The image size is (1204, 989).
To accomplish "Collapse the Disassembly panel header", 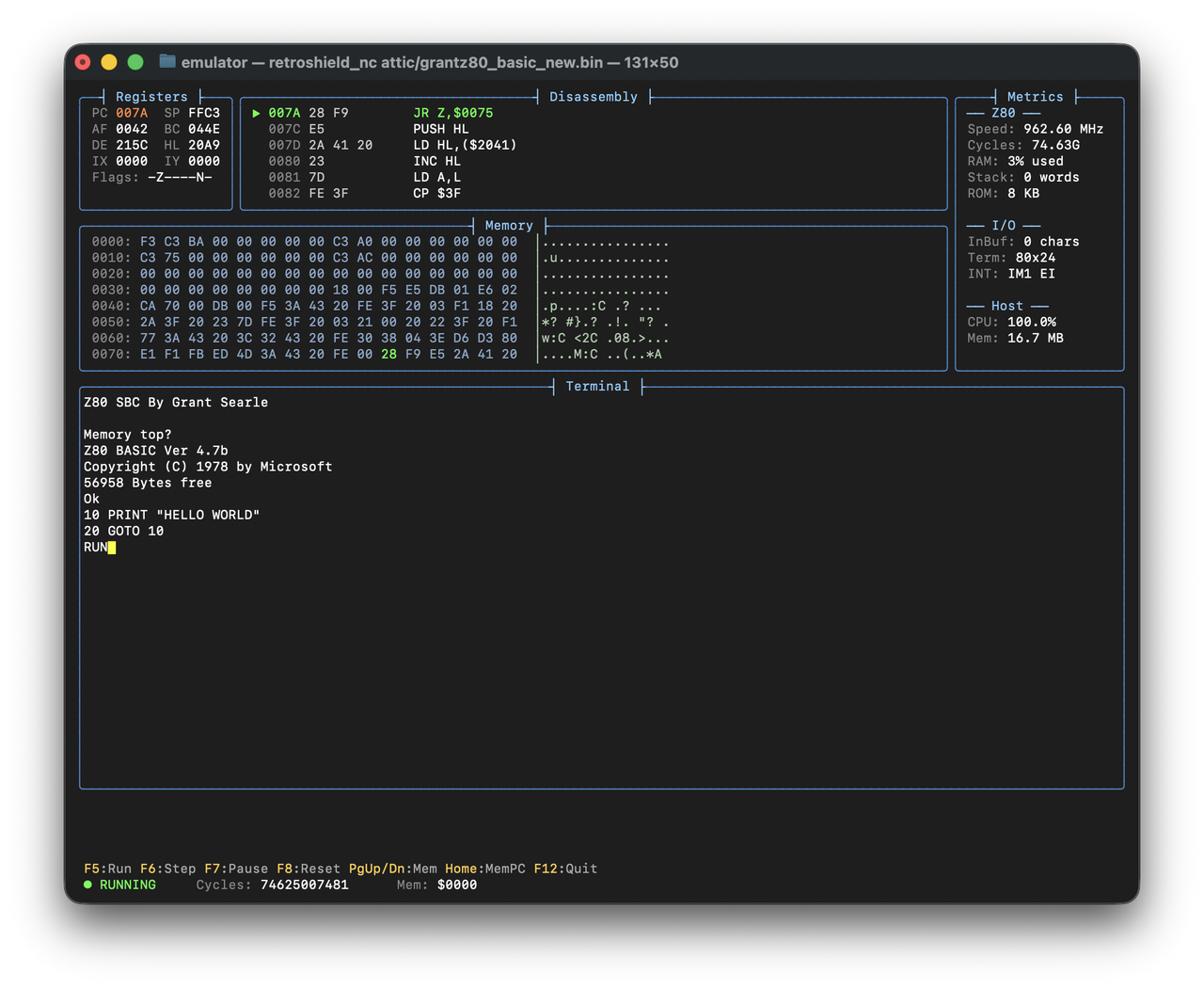I will (x=594, y=96).
